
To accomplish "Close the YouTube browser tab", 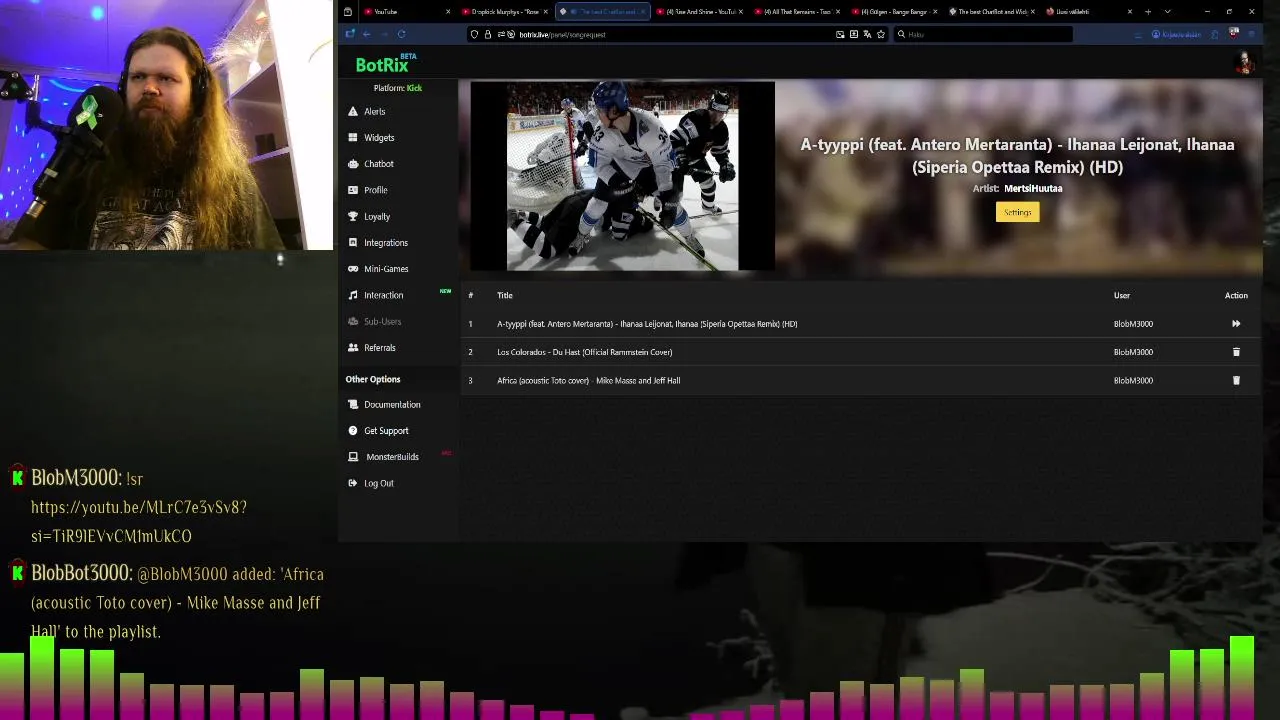I will pyautogui.click(x=448, y=12).
